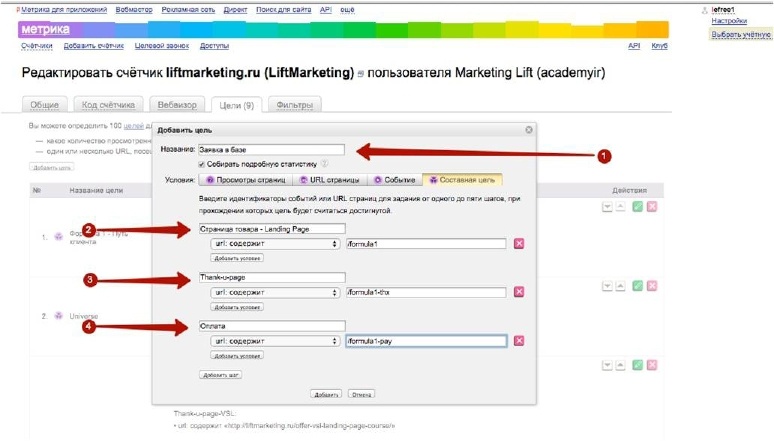
Task: Delete the first goal in the list
Action: [652, 206]
